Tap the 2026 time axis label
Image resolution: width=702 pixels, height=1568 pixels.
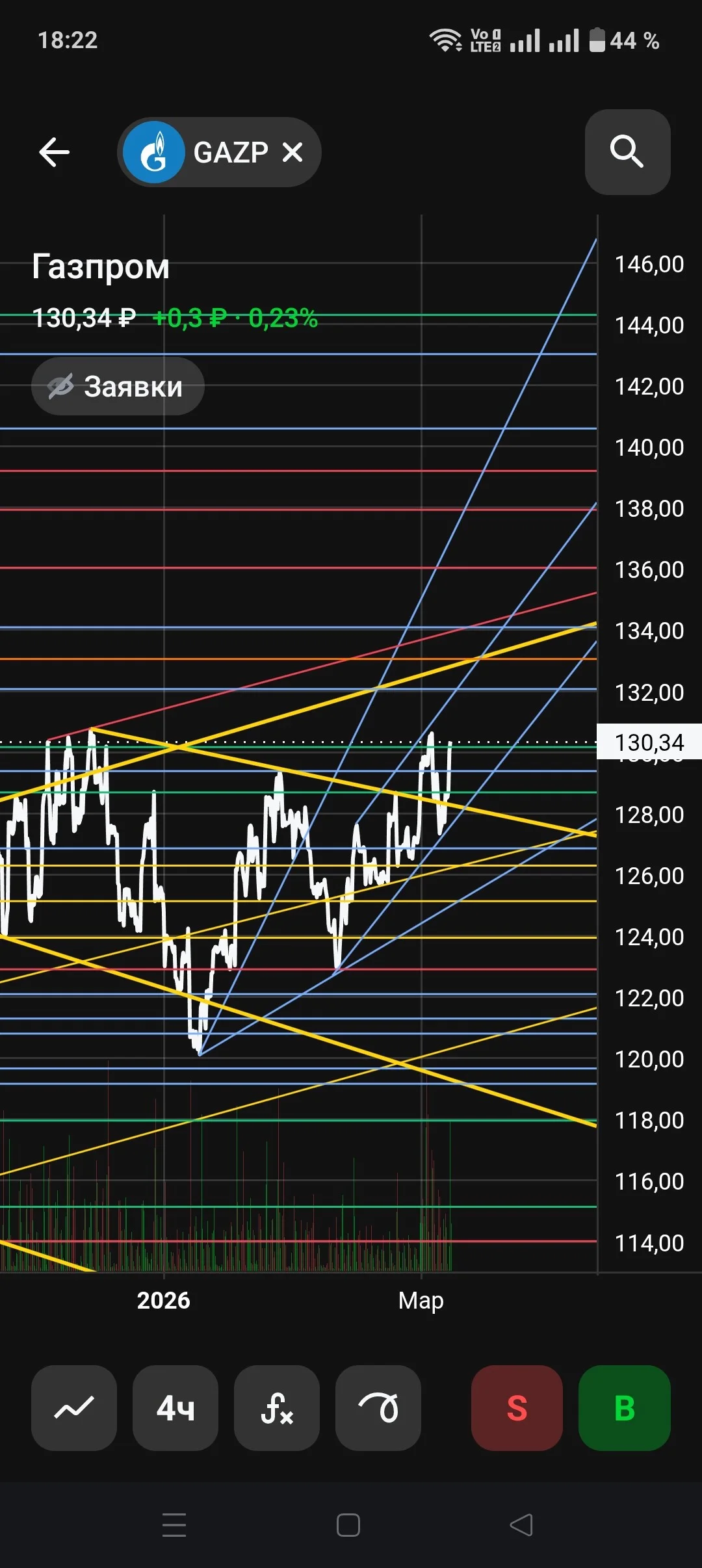coord(164,1300)
